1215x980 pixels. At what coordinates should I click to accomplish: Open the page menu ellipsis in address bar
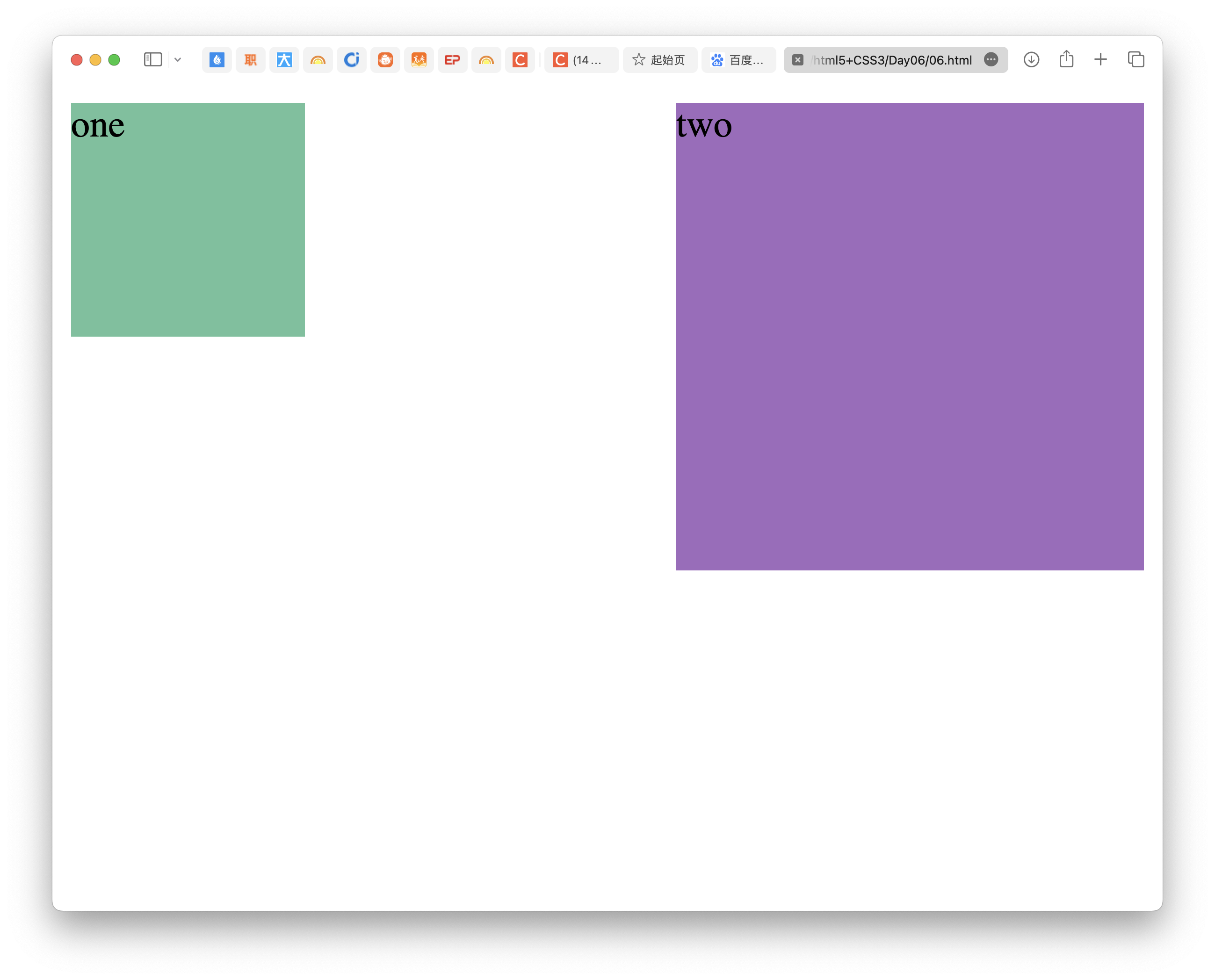click(991, 59)
